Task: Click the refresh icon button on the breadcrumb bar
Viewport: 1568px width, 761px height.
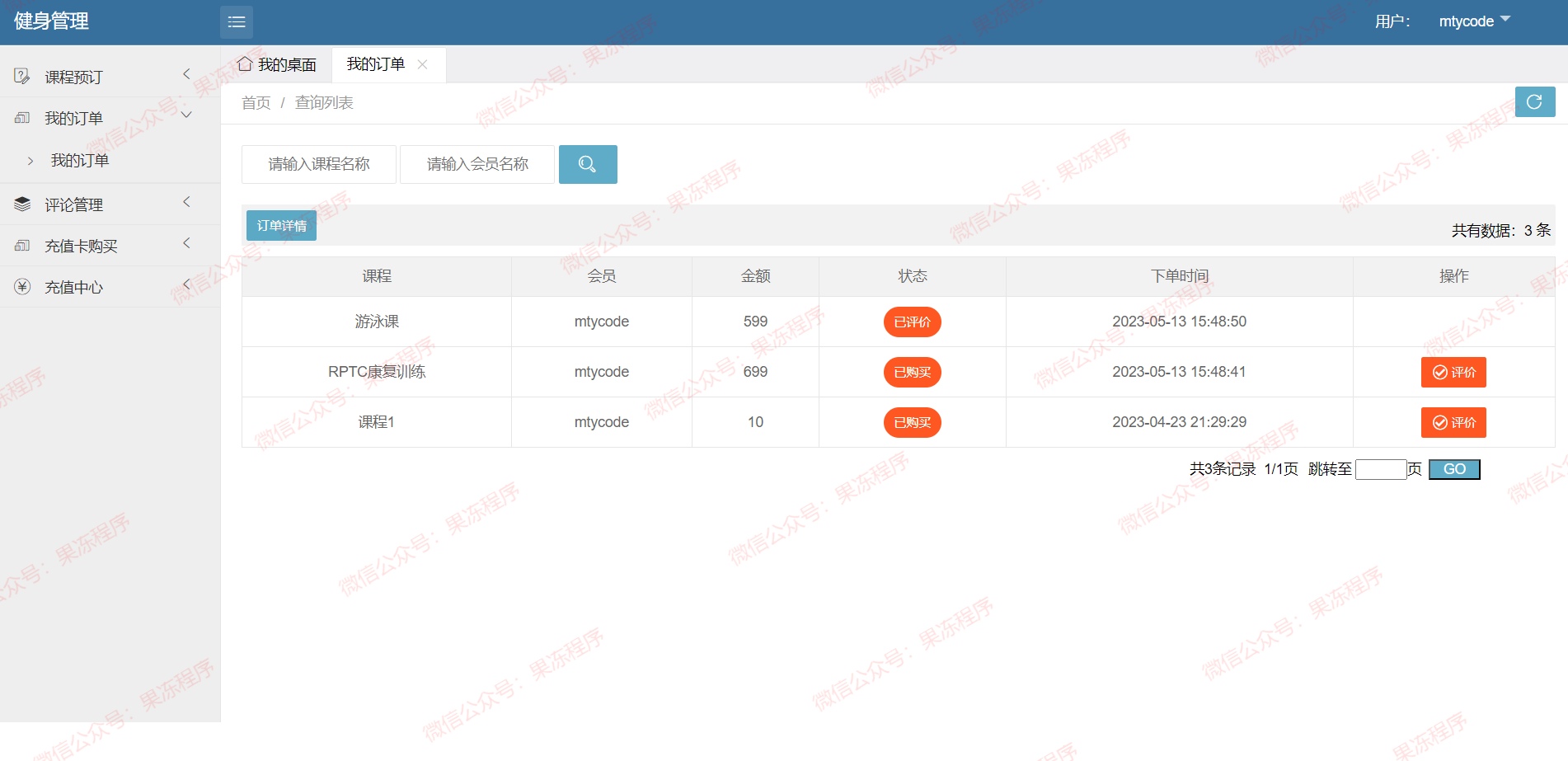Action: pos(1535,102)
